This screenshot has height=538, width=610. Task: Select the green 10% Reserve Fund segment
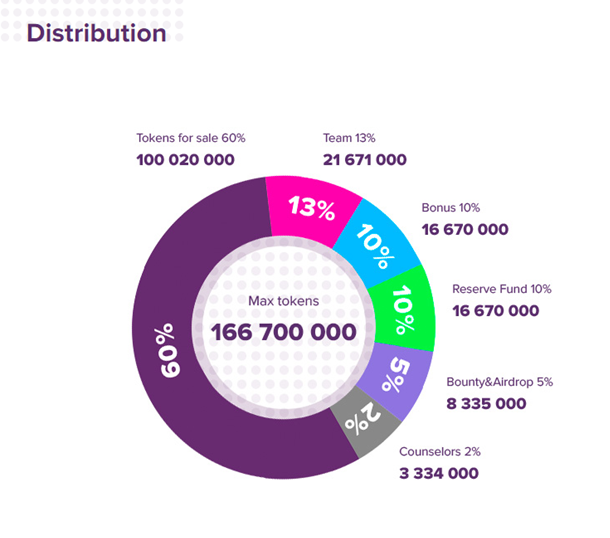[403, 309]
